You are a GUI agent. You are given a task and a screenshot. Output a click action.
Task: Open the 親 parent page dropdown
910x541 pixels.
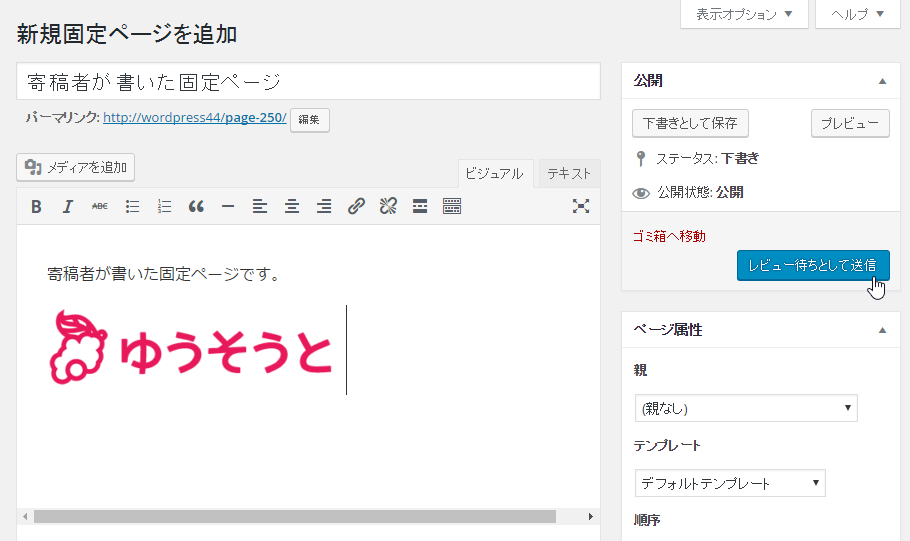[745, 408]
